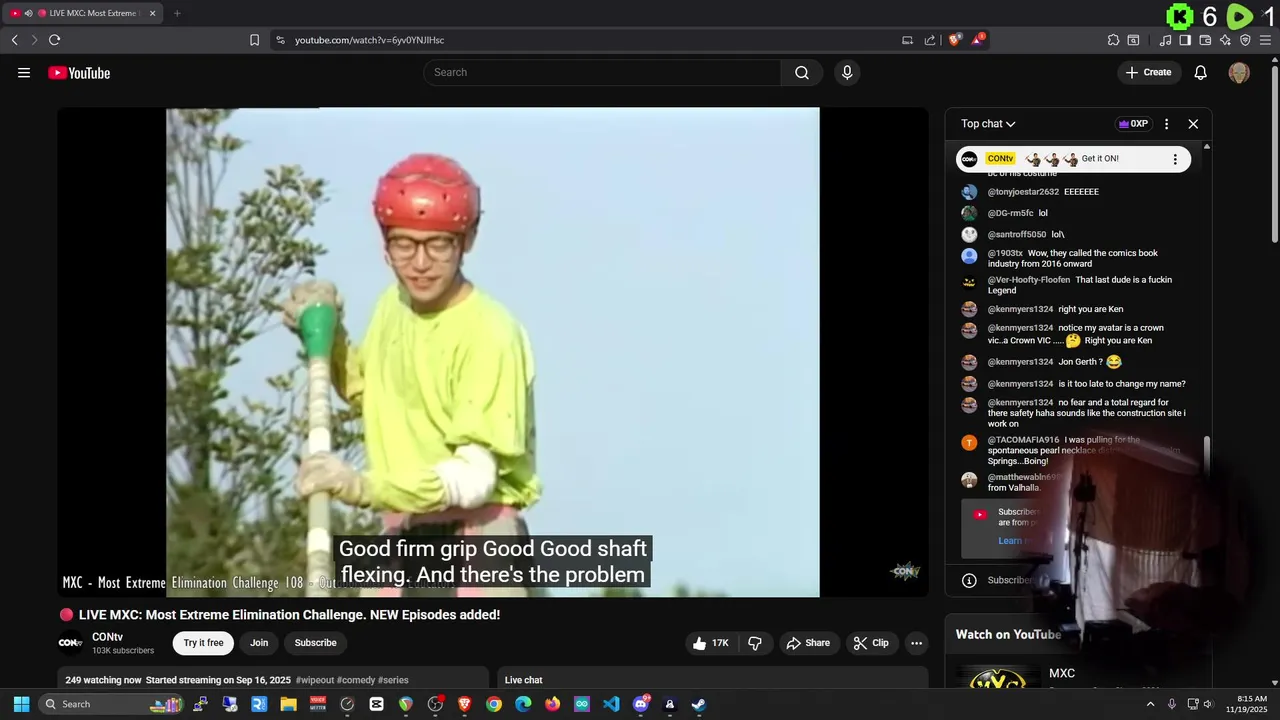Open the browser extensions puzzle icon

[1113, 40]
